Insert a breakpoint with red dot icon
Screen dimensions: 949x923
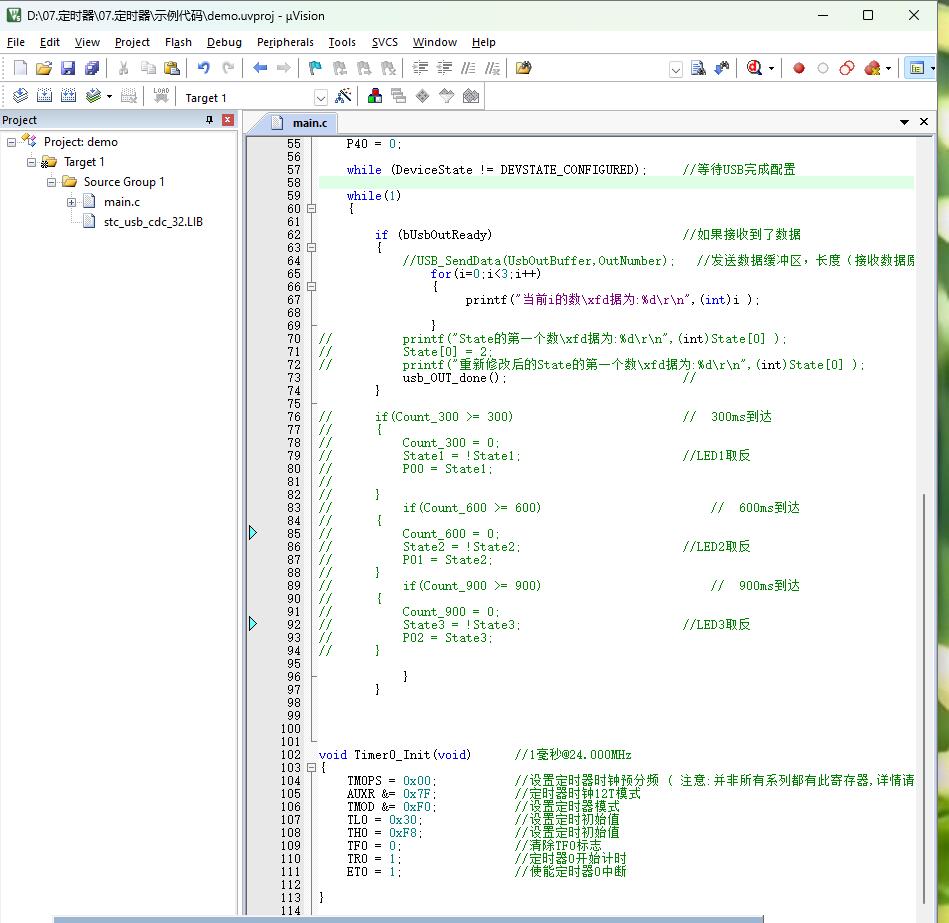point(799,68)
